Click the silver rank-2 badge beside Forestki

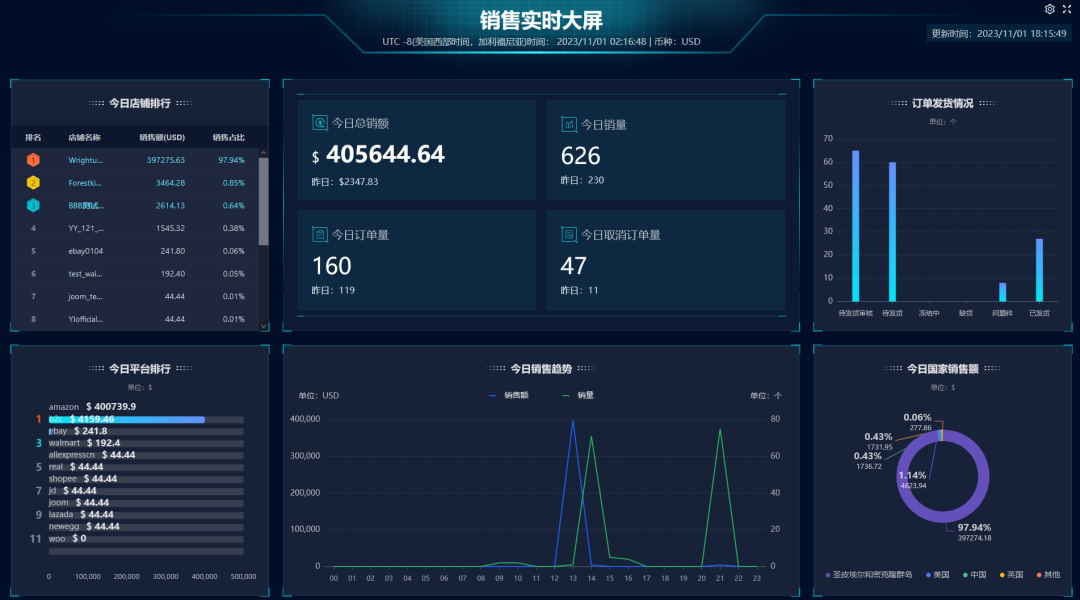tap(32, 182)
